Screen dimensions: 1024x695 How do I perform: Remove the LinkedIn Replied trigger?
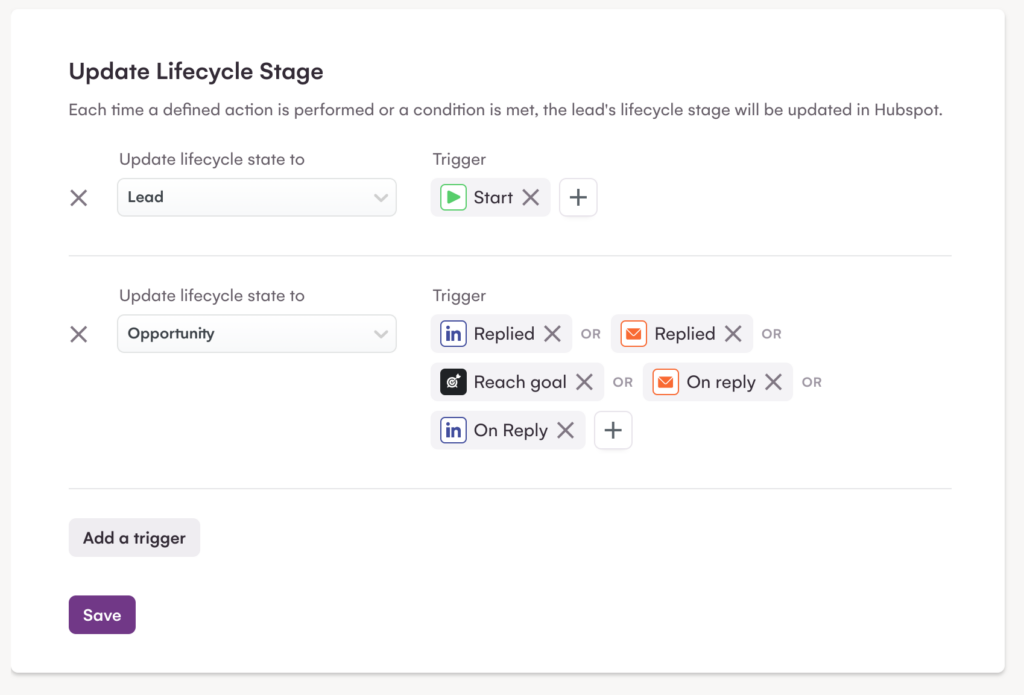point(552,334)
